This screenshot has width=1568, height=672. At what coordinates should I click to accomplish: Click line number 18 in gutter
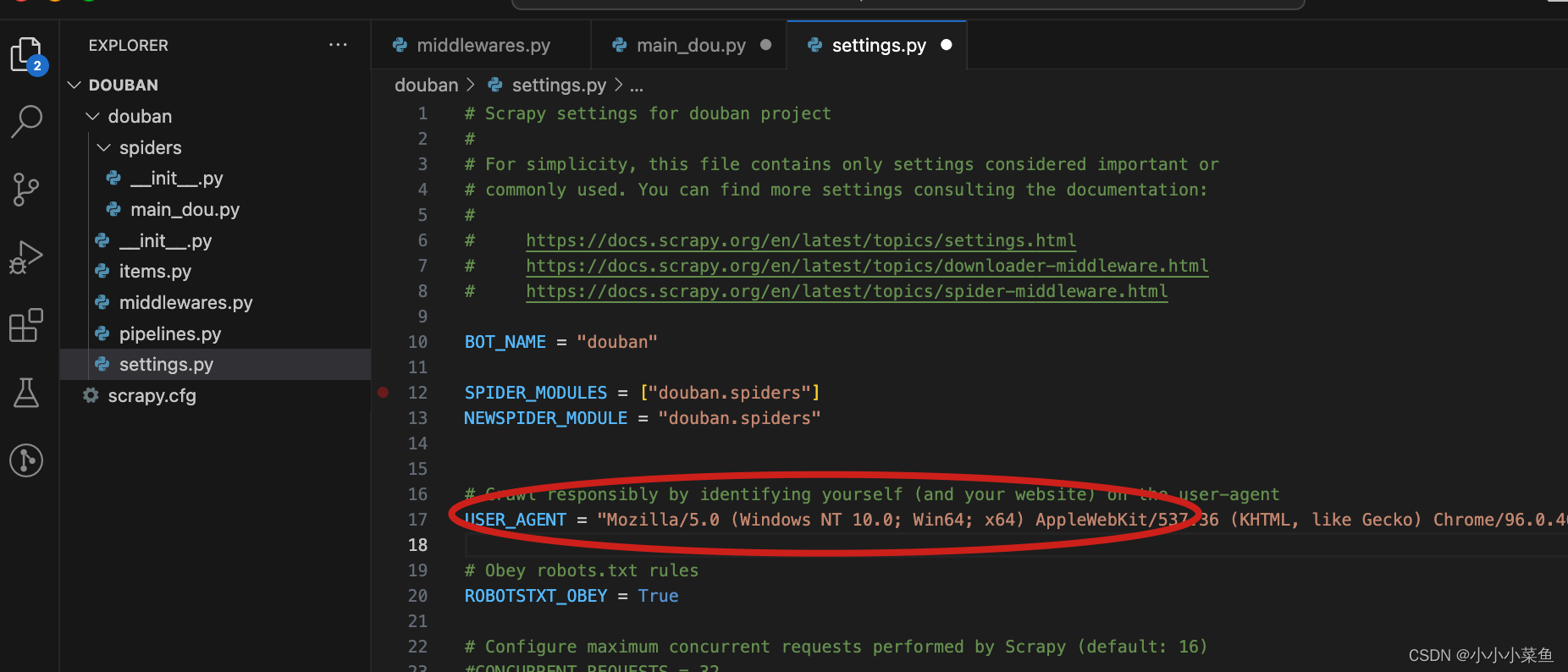418,545
